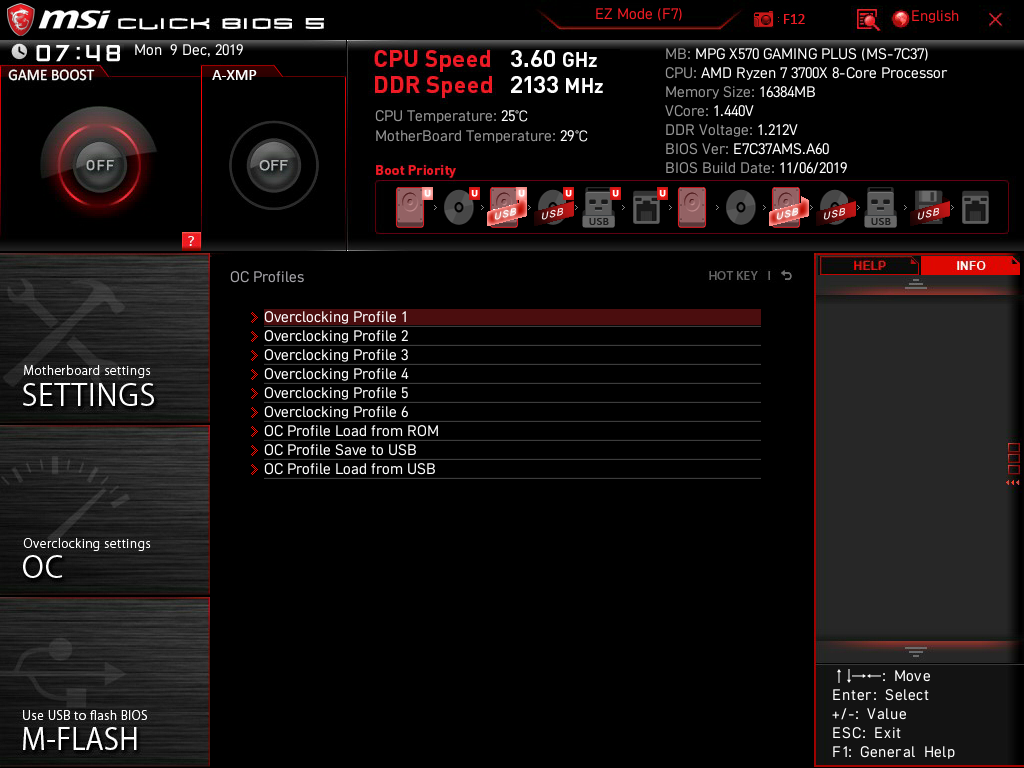Click the clock icon beside the time
Image resolution: width=1024 pixels, height=768 pixels.
pos(19,51)
